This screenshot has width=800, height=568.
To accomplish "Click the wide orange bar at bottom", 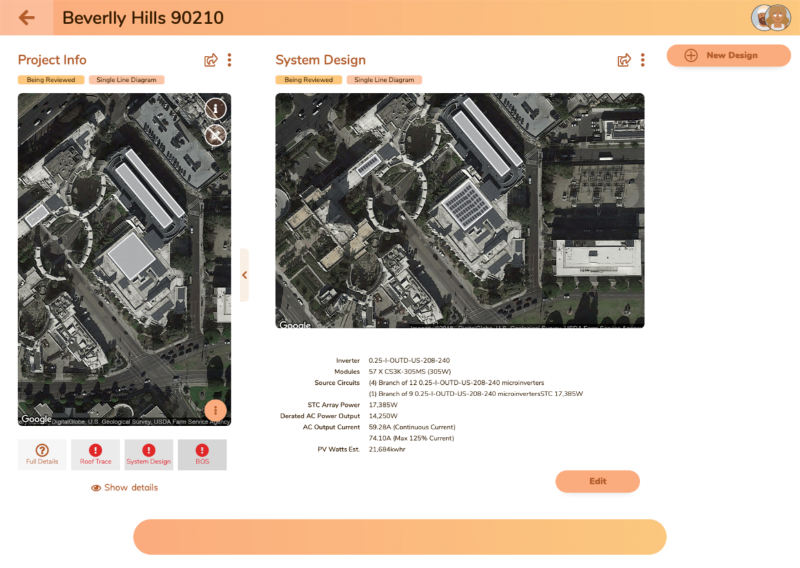I will (400, 537).
